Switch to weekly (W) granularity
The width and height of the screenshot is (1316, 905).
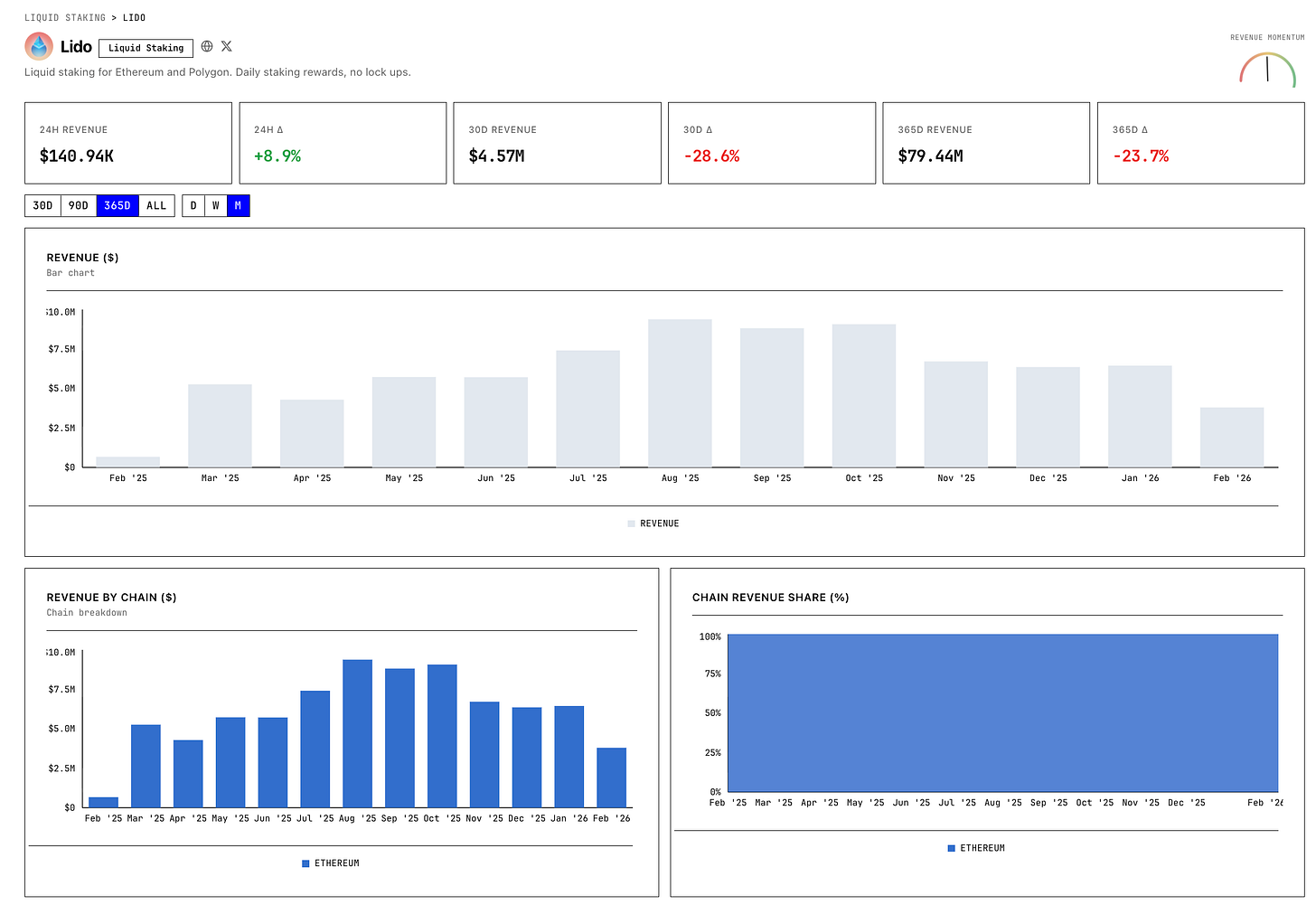(215, 205)
